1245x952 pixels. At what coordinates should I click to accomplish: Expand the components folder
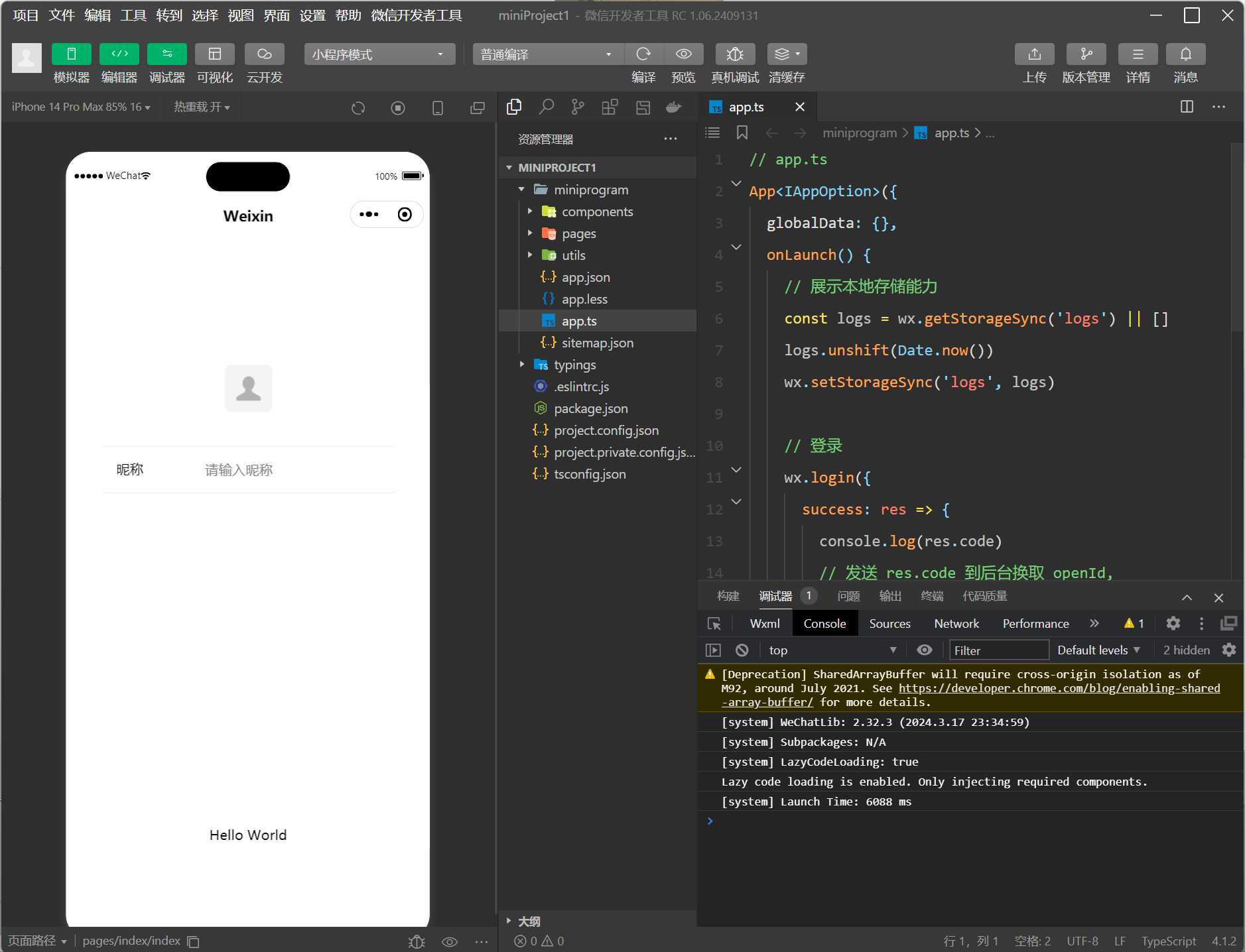(x=597, y=211)
